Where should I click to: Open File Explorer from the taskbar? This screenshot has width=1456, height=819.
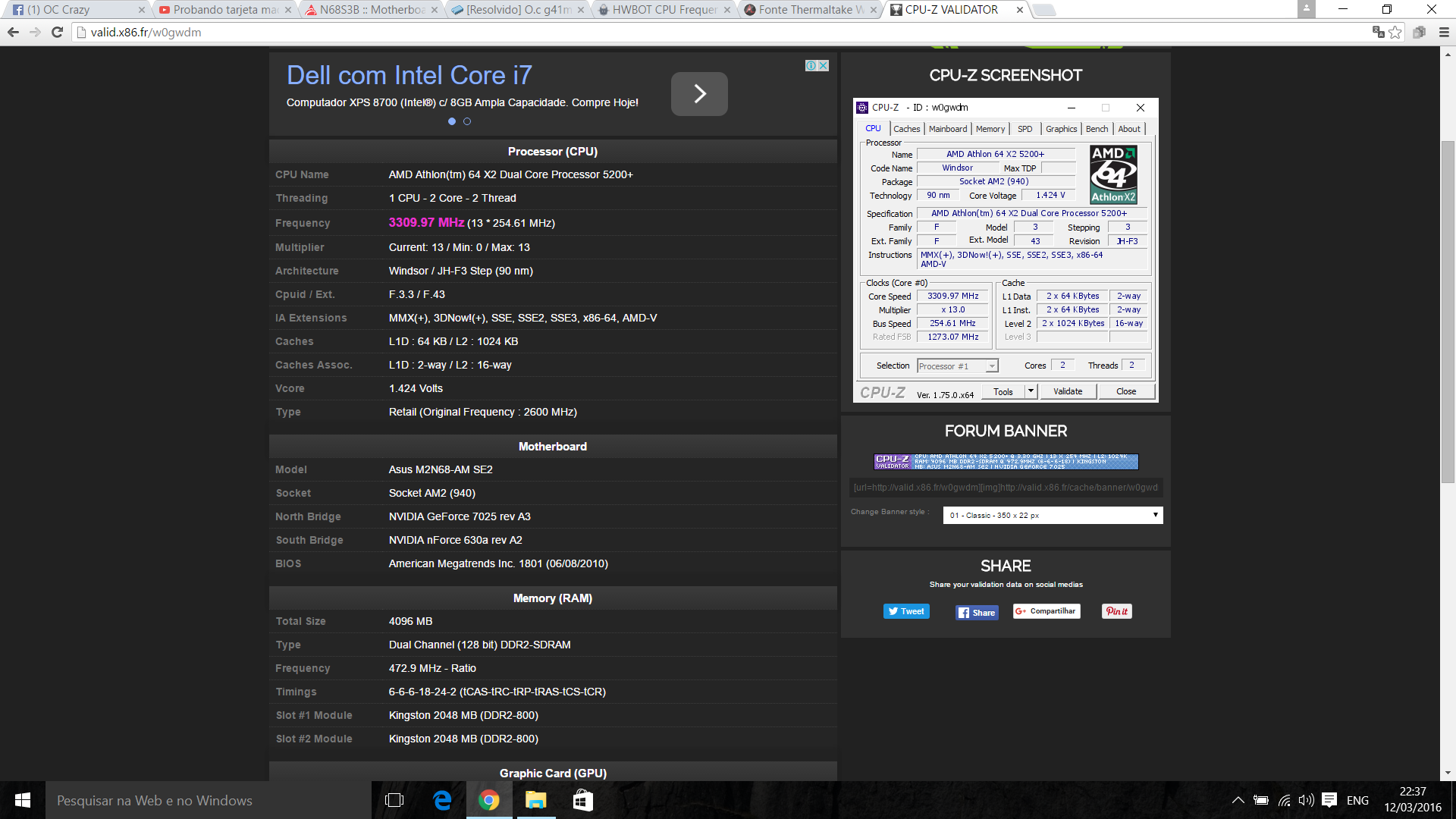coord(536,800)
